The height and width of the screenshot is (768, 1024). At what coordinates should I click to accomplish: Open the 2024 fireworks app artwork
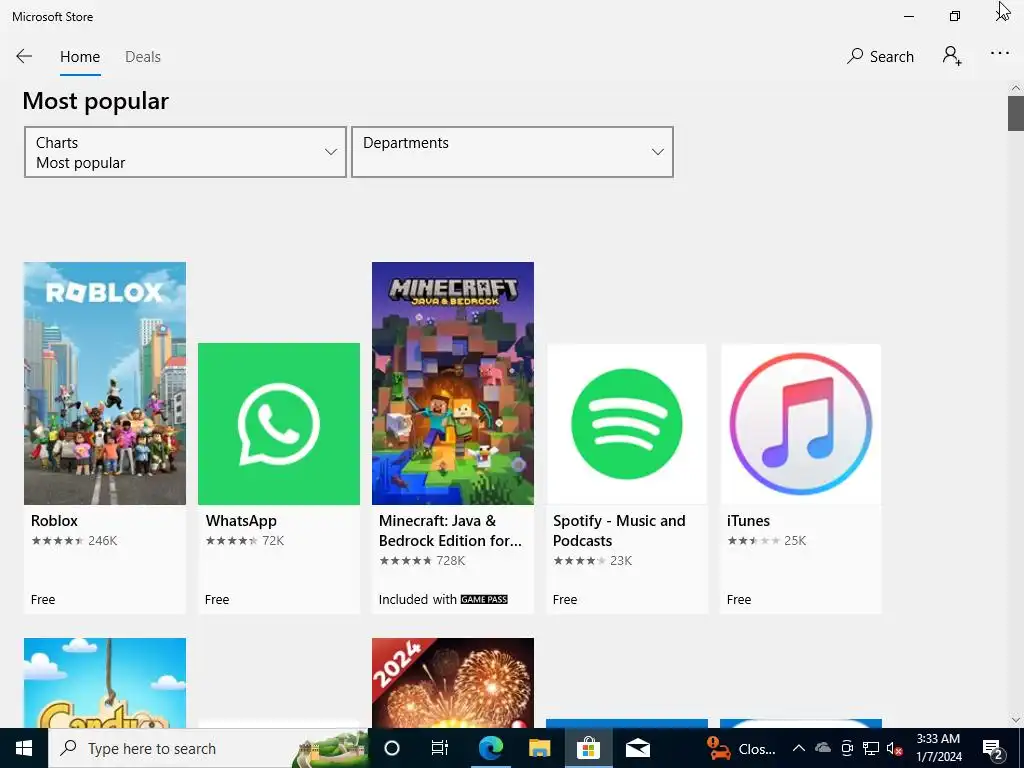(x=453, y=683)
